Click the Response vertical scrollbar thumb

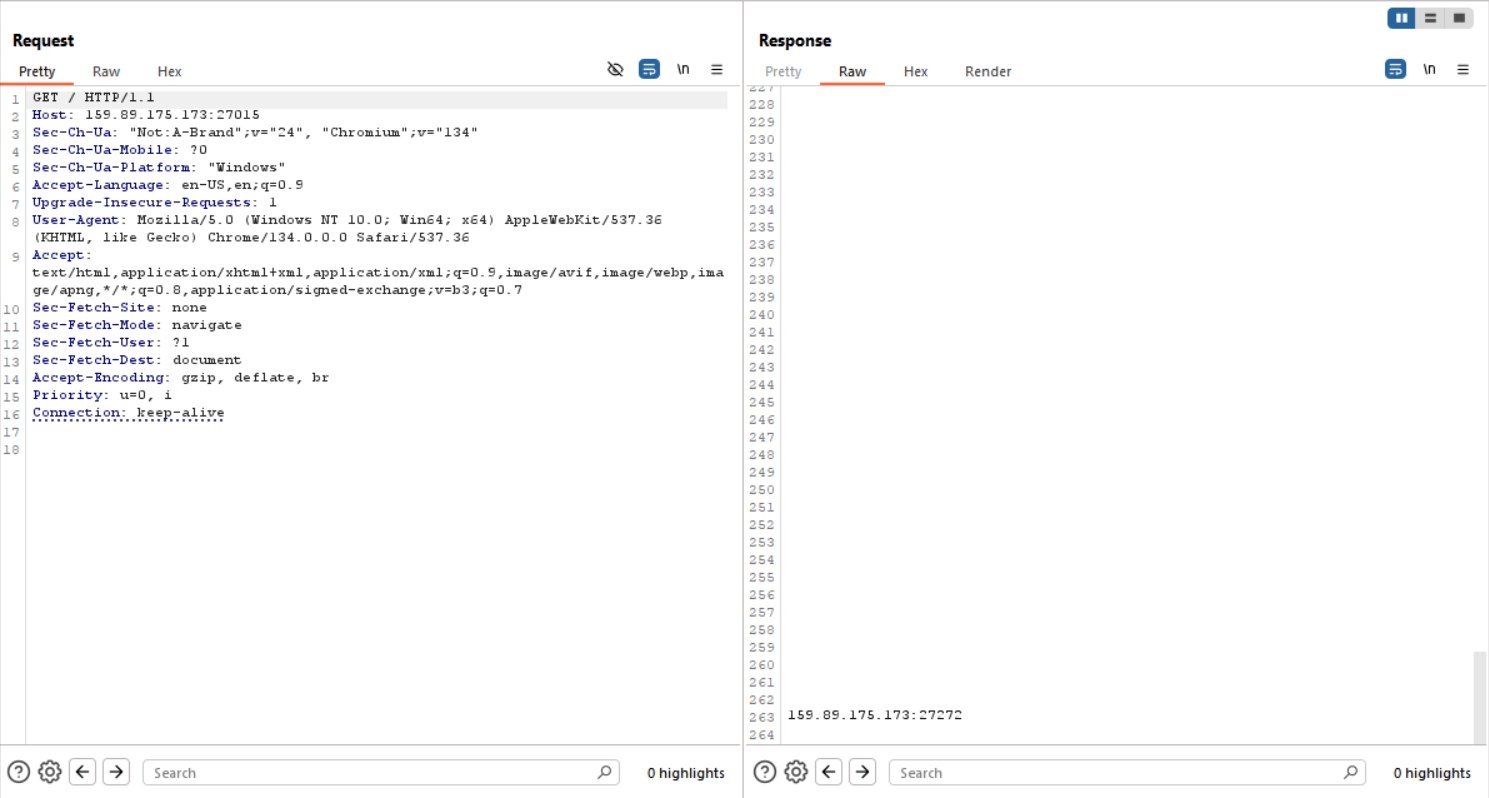pyautogui.click(x=1480, y=697)
